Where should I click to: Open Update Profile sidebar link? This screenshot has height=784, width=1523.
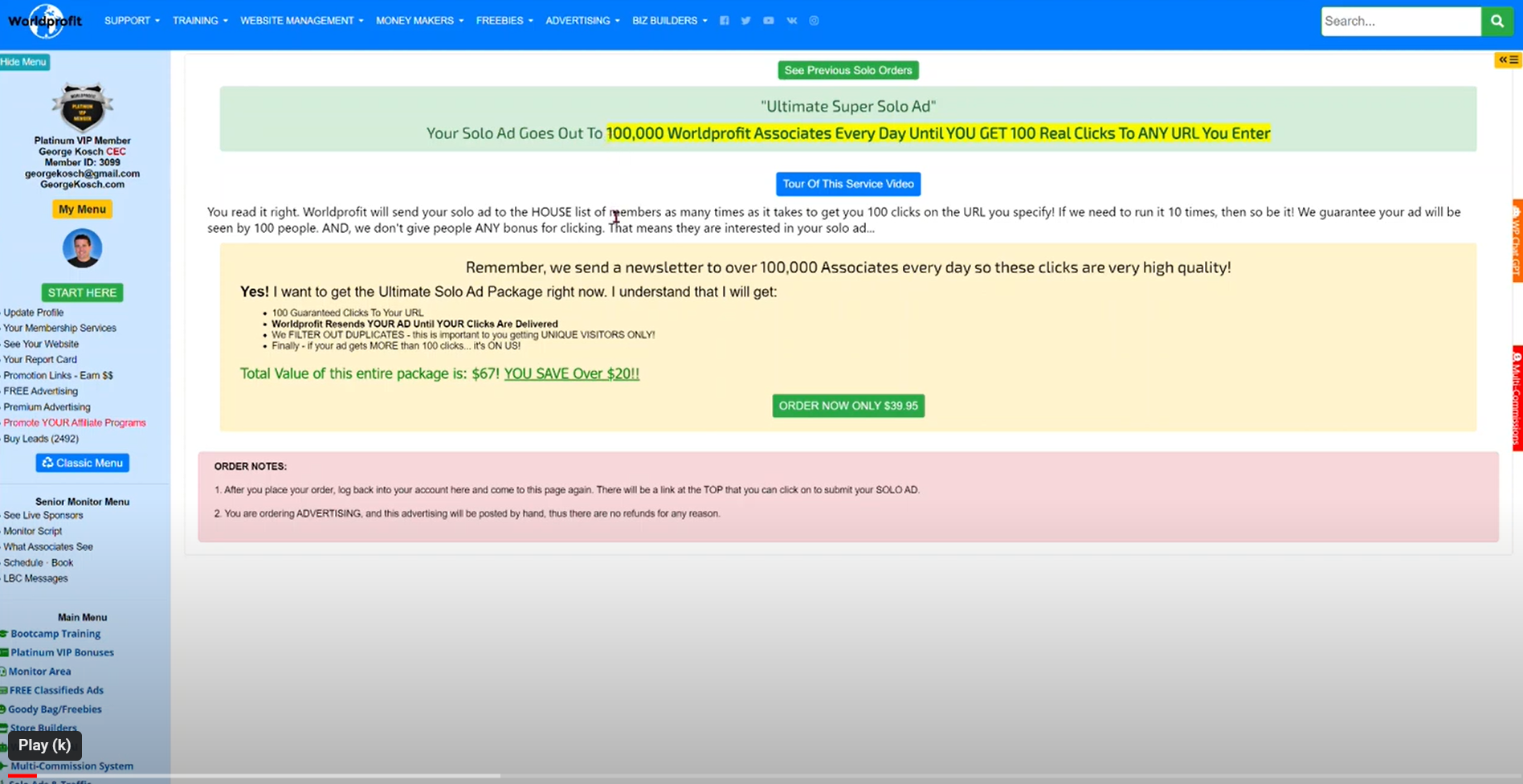click(33, 312)
